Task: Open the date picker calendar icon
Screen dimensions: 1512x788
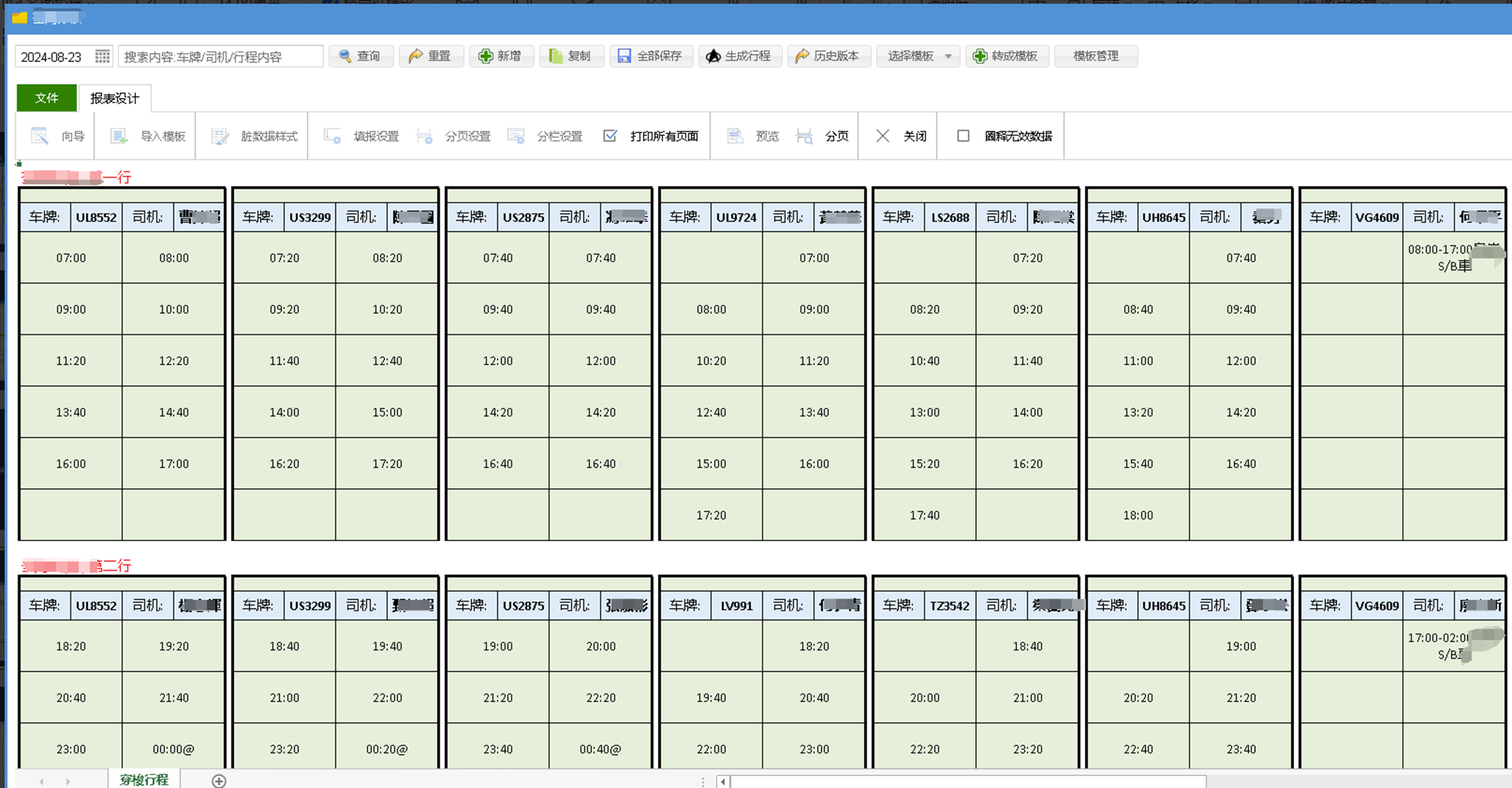Action: click(x=102, y=57)
